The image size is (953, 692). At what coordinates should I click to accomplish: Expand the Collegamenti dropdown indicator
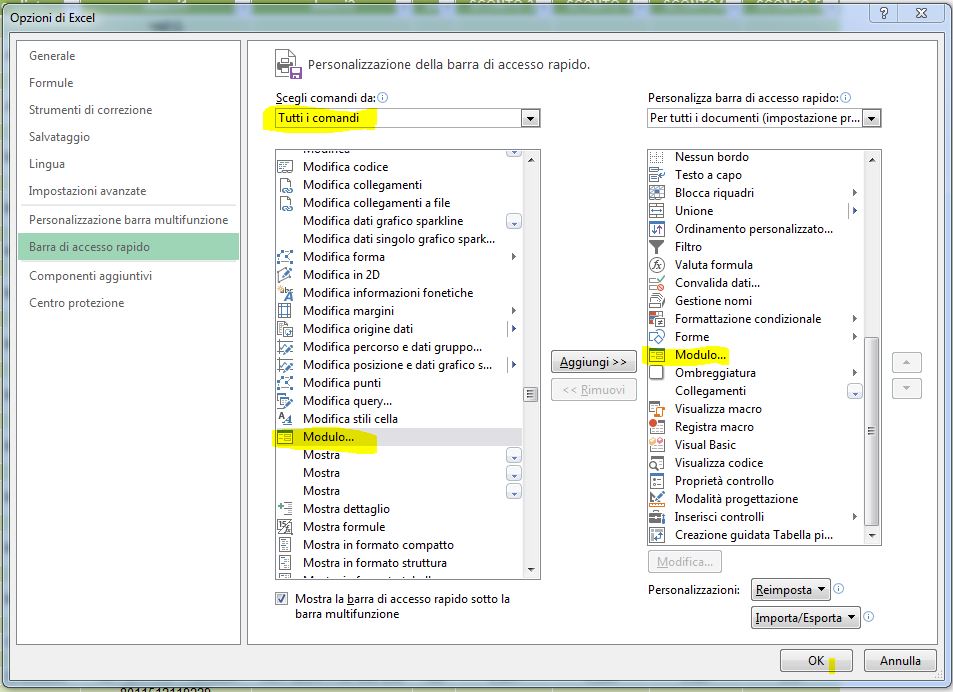click(x=855, y=392)
